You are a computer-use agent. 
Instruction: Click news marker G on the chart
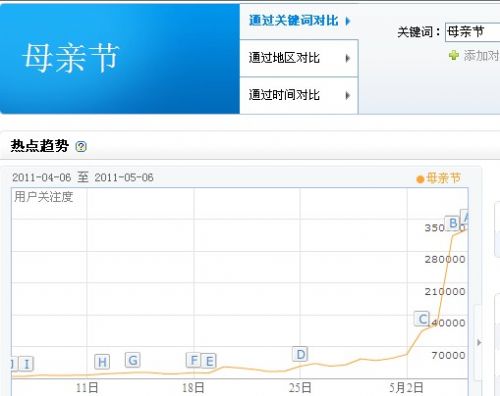(133, 360)
